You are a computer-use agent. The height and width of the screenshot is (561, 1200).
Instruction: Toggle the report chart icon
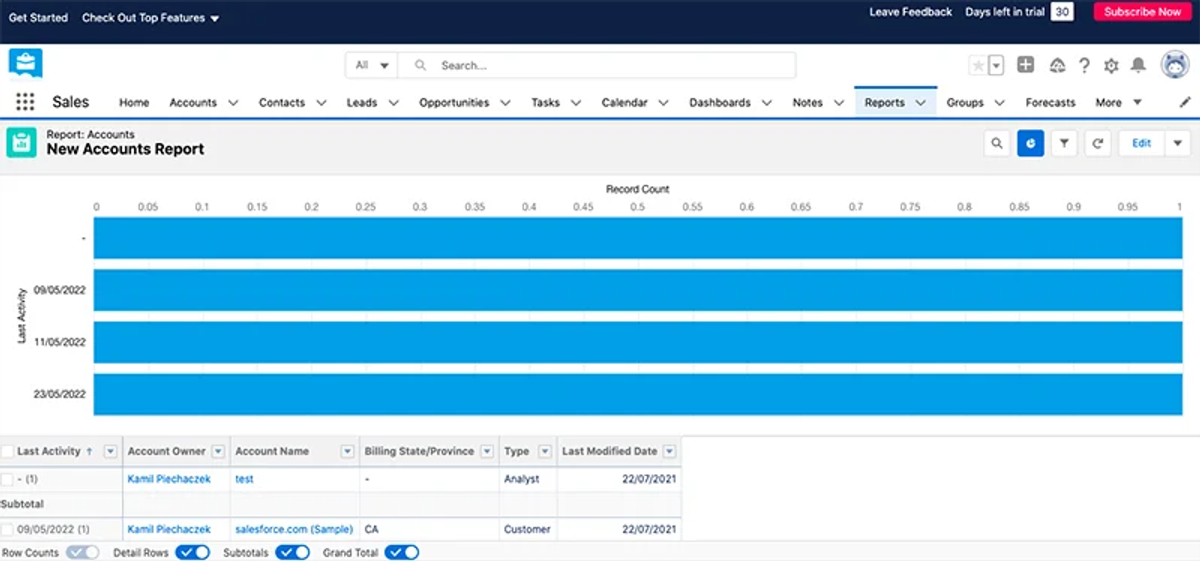pyautogui.click(x=1031, y=143)
